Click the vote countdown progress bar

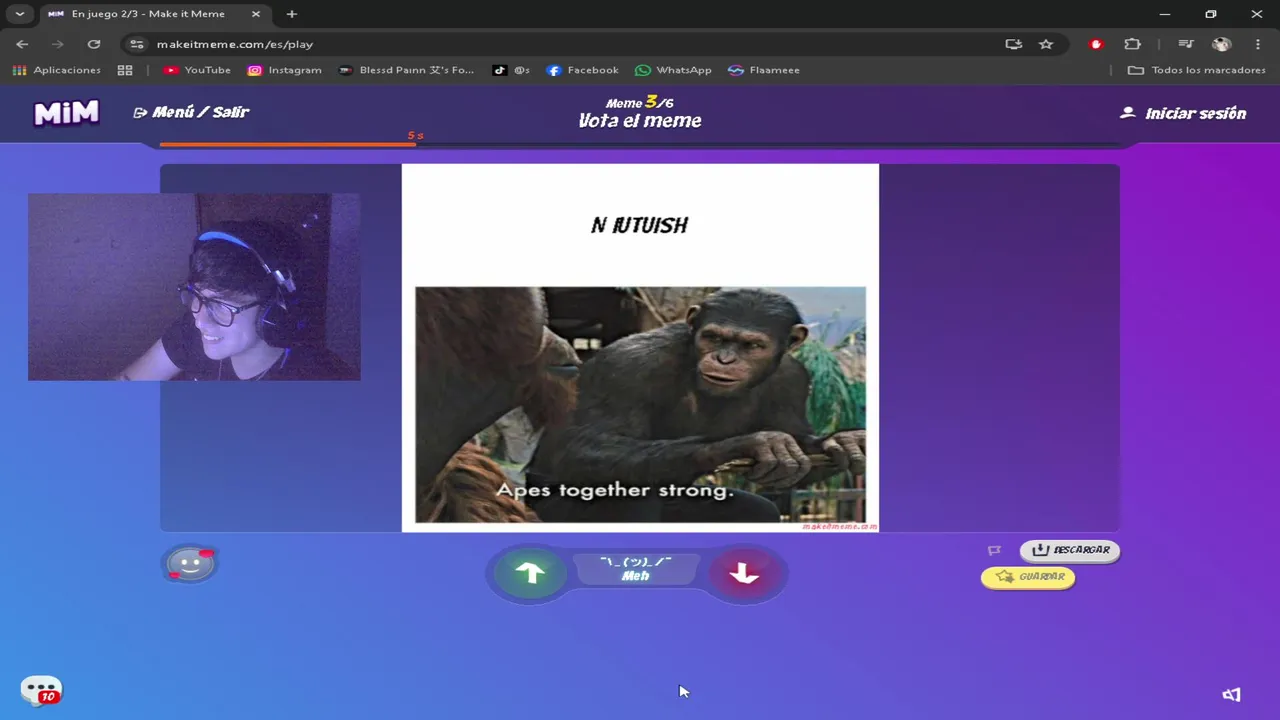click(640, 145)
